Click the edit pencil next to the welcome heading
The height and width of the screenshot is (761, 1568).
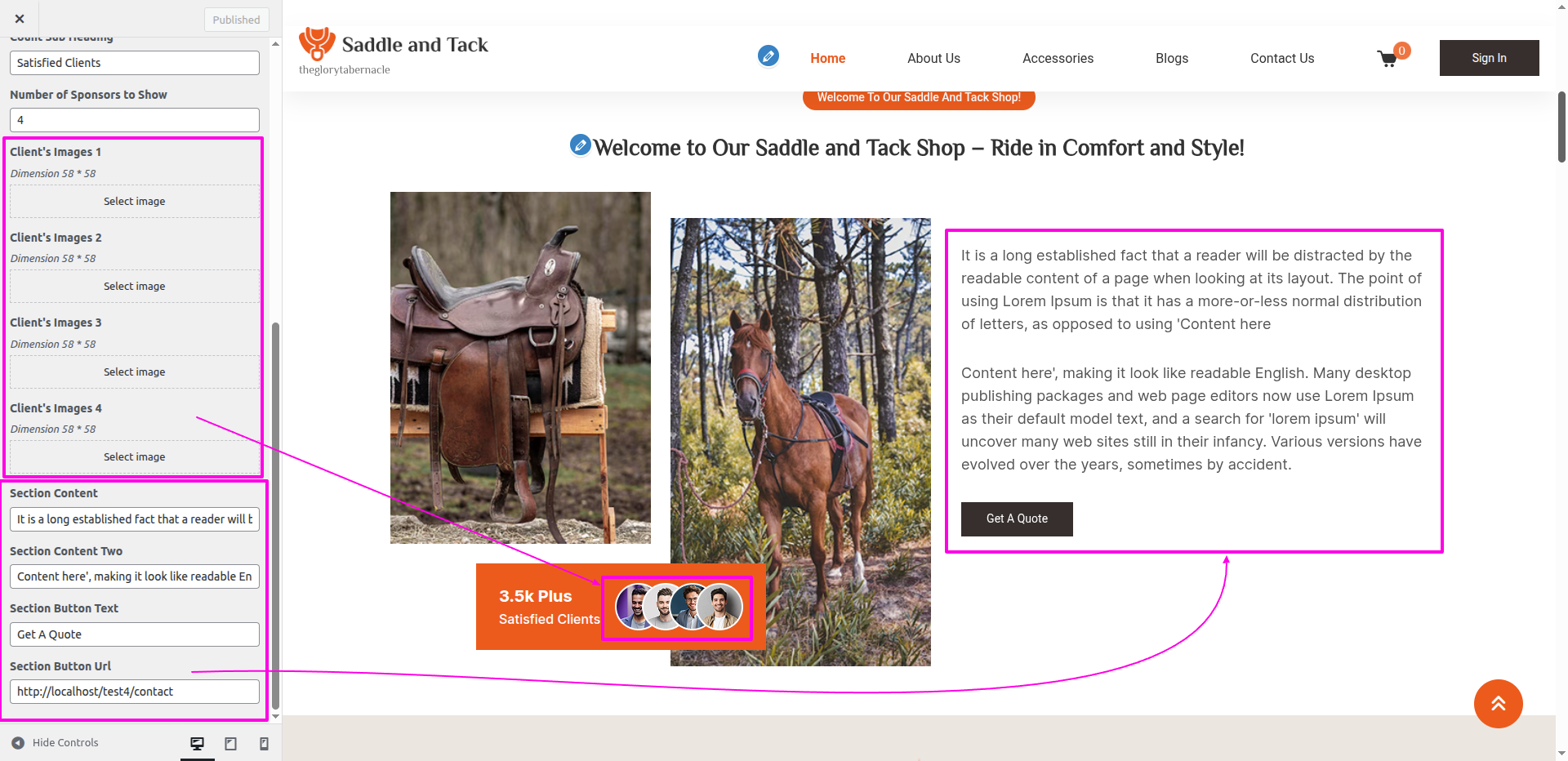[580, 145]
